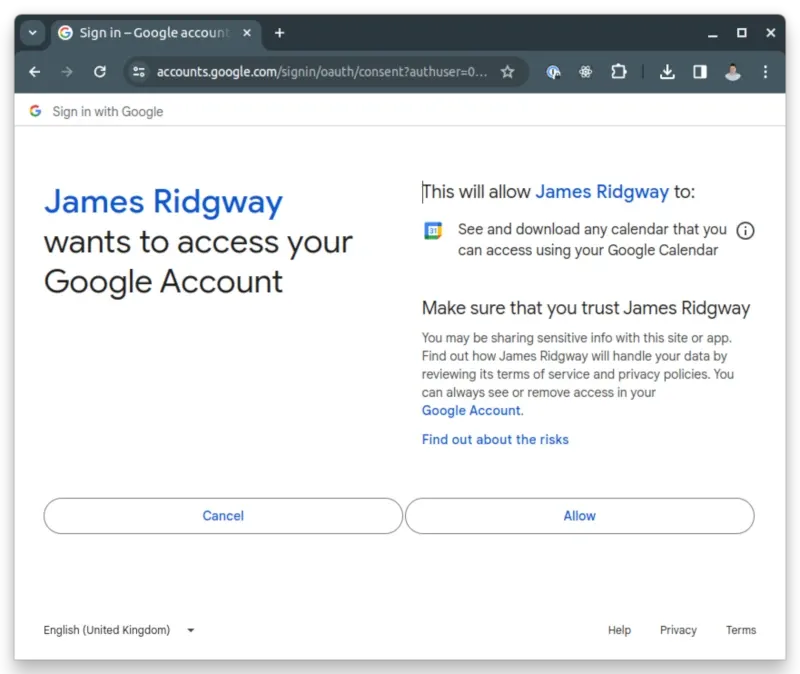The image size is (800, 674).
Task: Click the browser forward arrow
Action: (67, 72)
